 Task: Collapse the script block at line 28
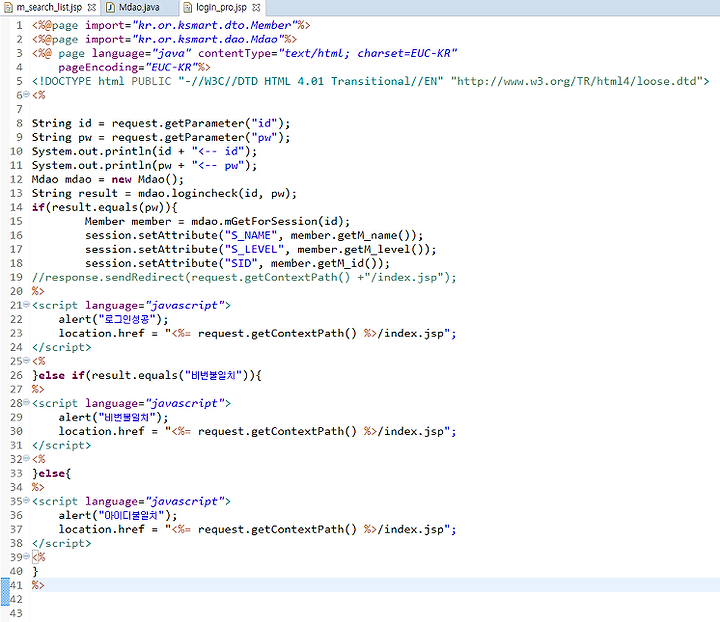27,402
